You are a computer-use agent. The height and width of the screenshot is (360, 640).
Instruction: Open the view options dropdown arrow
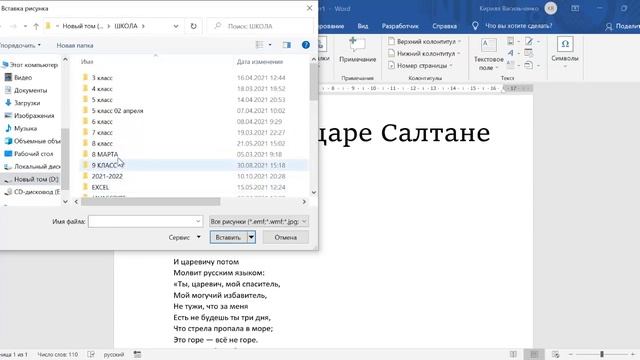270,45
